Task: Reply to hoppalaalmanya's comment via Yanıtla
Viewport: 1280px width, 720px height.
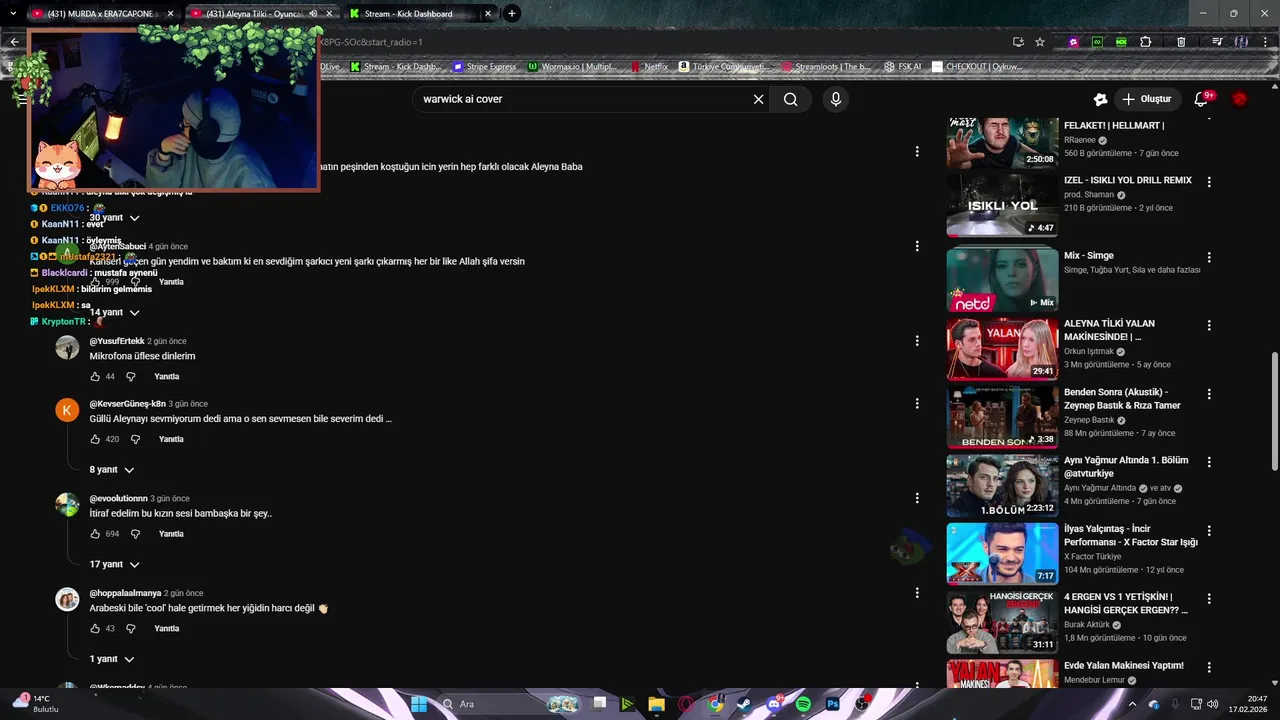Action: click(167, 629)
